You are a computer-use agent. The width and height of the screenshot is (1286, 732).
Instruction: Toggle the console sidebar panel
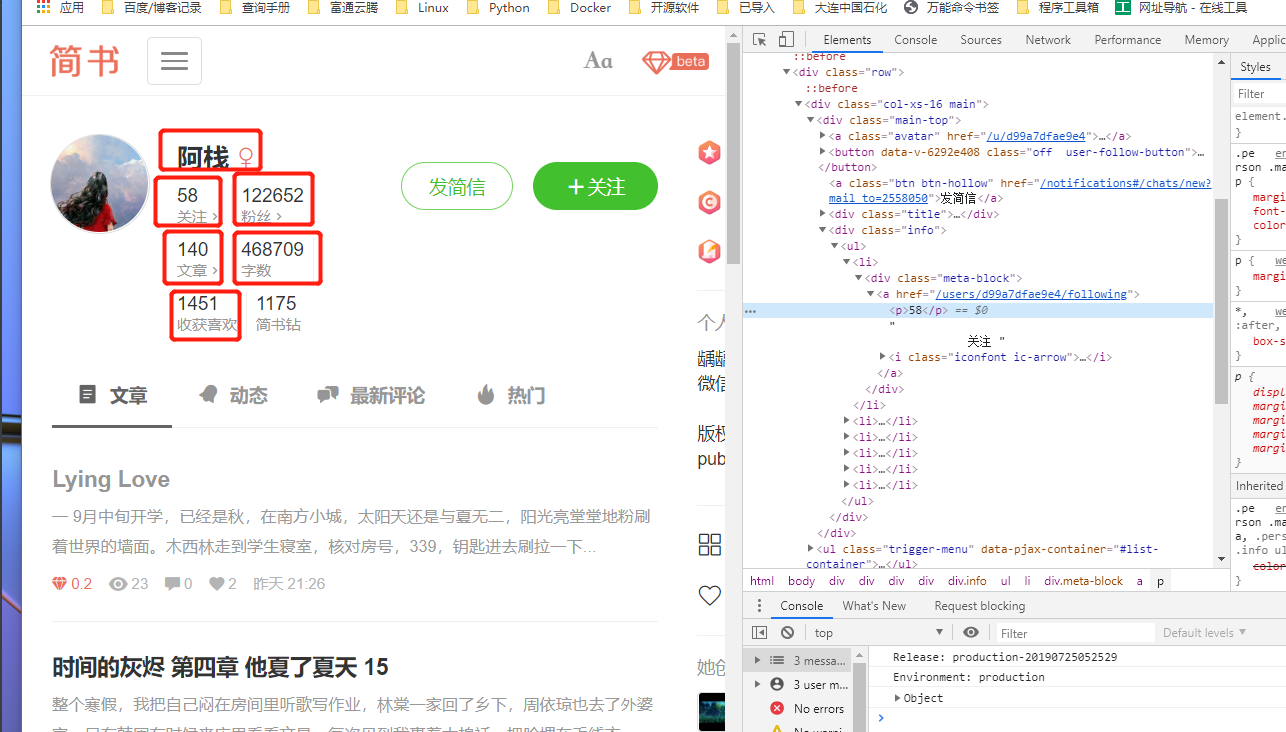[x=759, y=633]
